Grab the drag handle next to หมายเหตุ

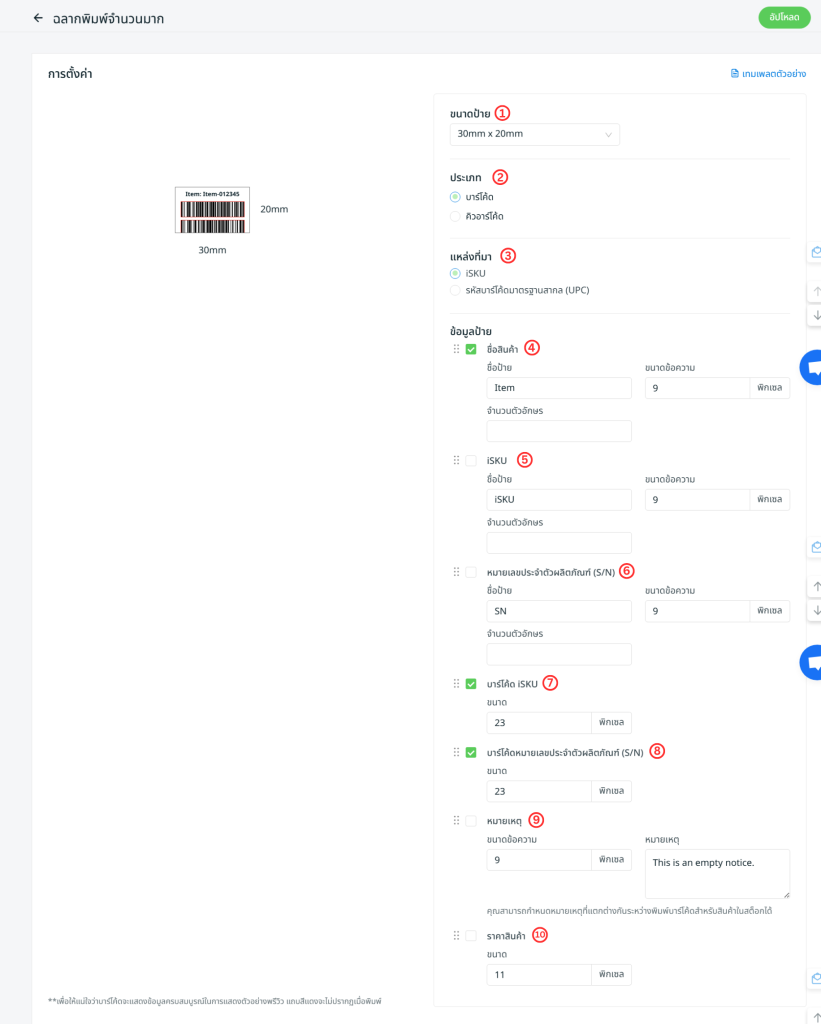456,821
